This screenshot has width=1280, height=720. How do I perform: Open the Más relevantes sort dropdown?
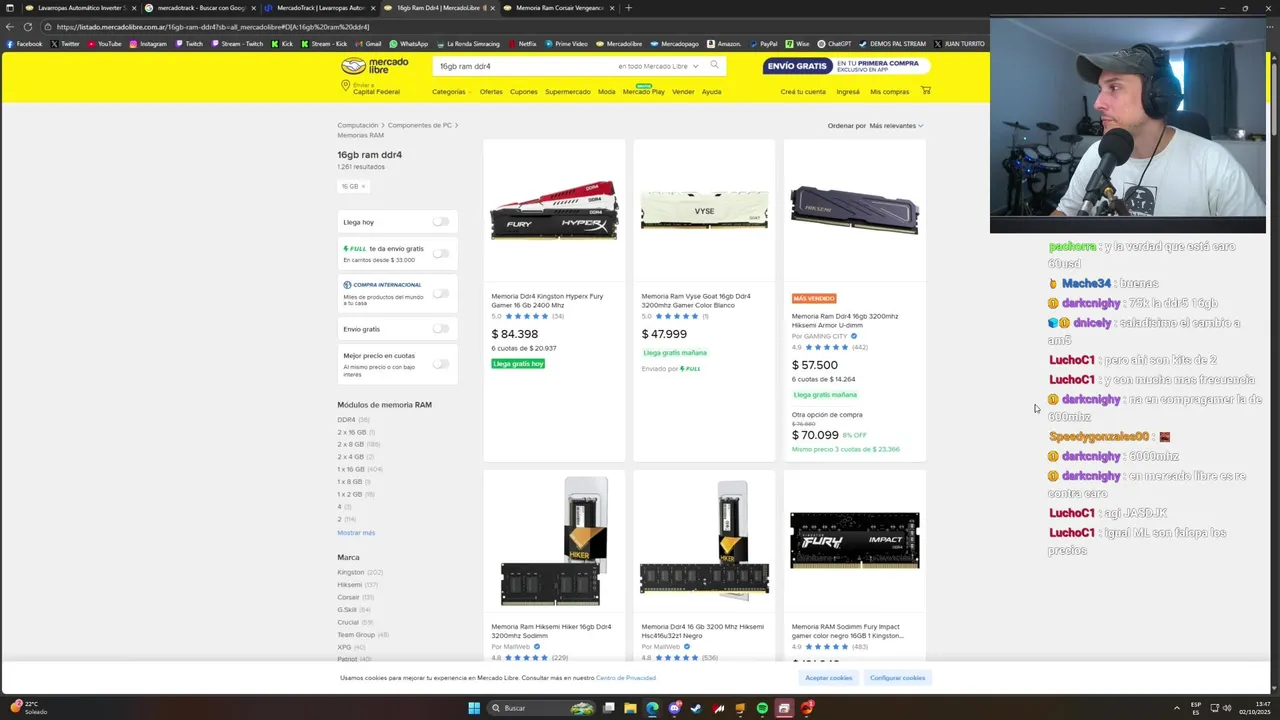click(x=896, y=126)
